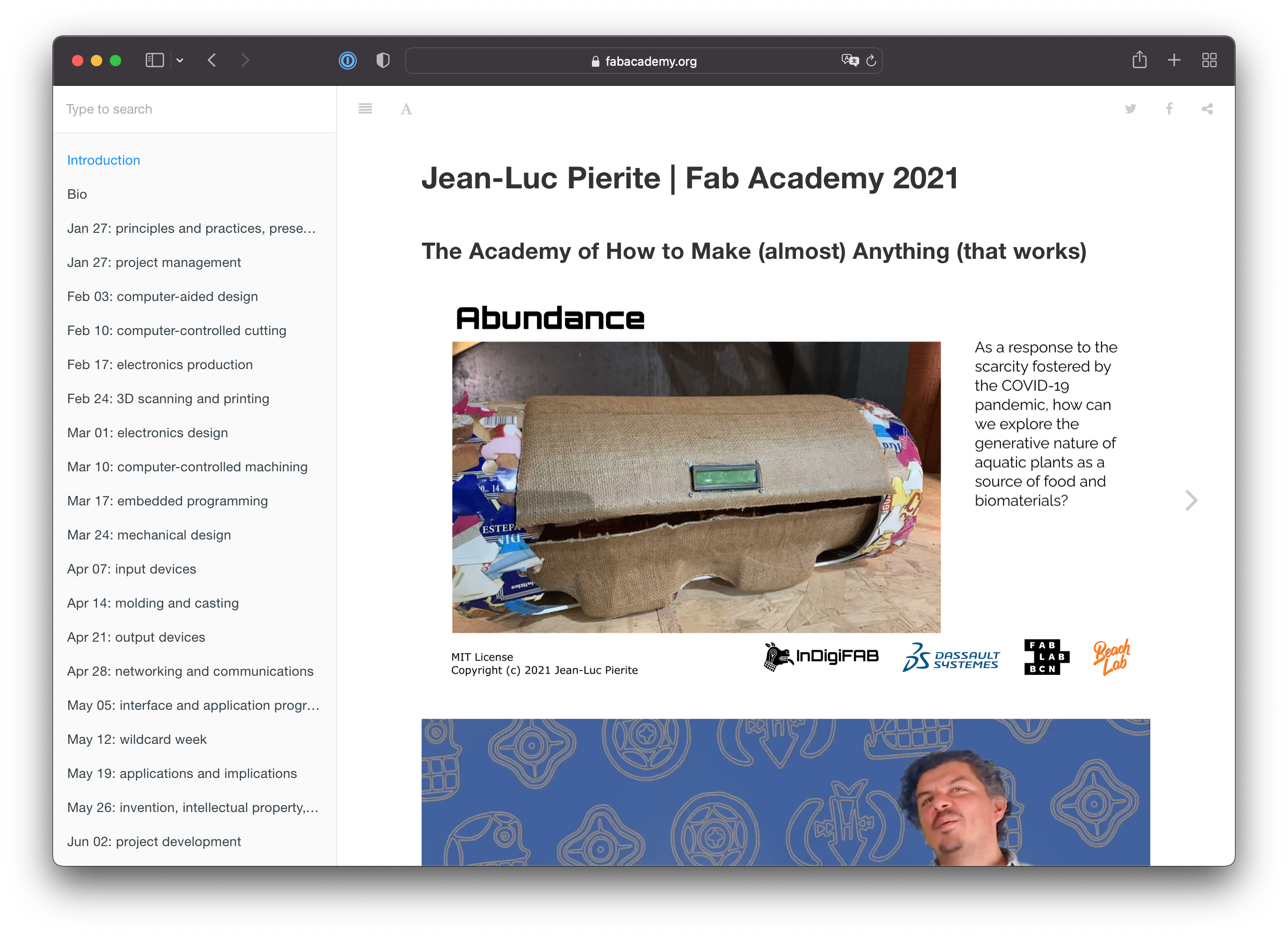Open the font settings 'A' icon
Image resolution: width=1288 pixels, height=936 pixels.
[406, 109]
